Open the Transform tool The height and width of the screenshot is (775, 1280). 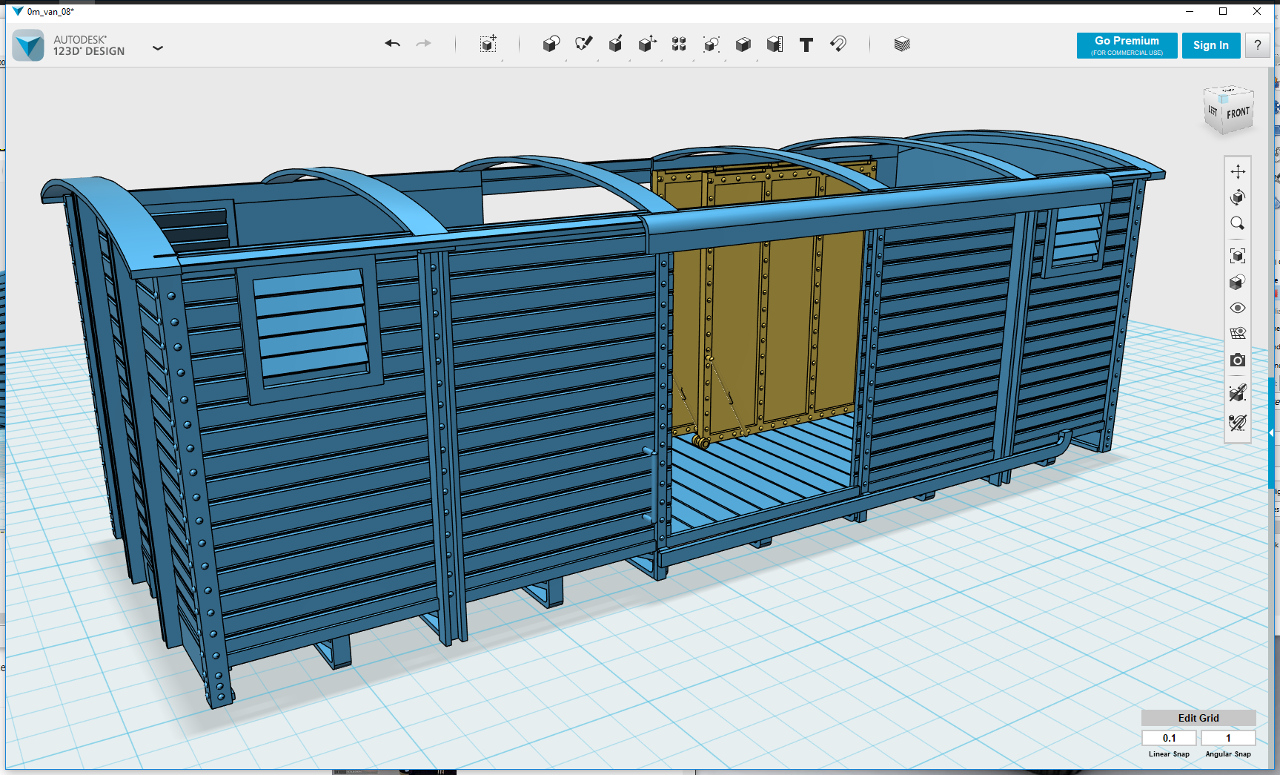coord(488,44)
